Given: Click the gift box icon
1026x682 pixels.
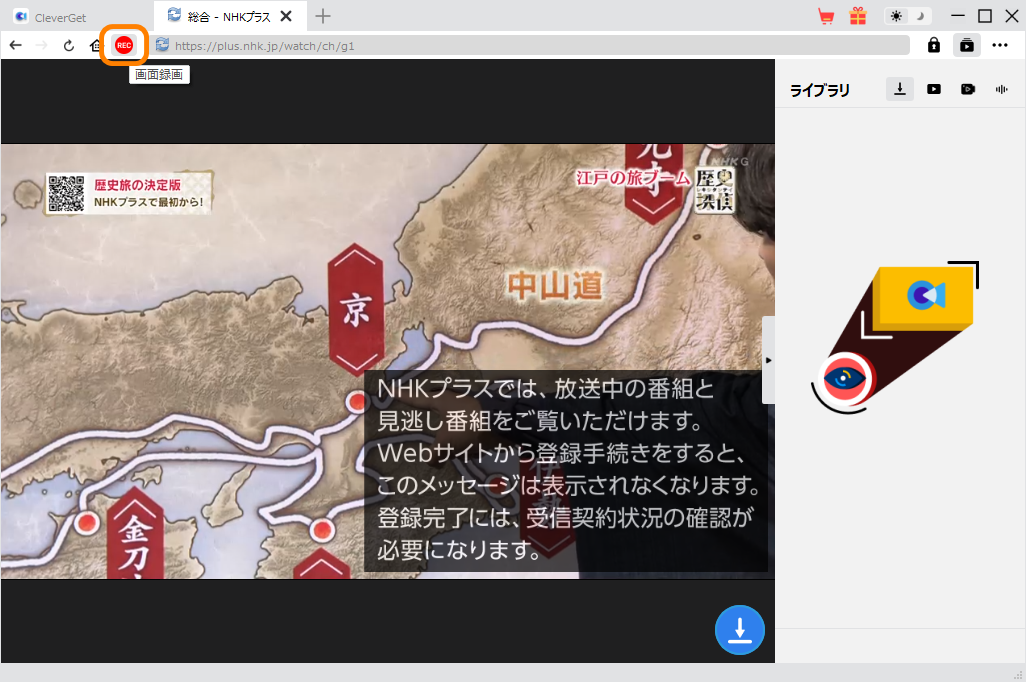Looking at the screenshot, I should click(x=858, y=16).
